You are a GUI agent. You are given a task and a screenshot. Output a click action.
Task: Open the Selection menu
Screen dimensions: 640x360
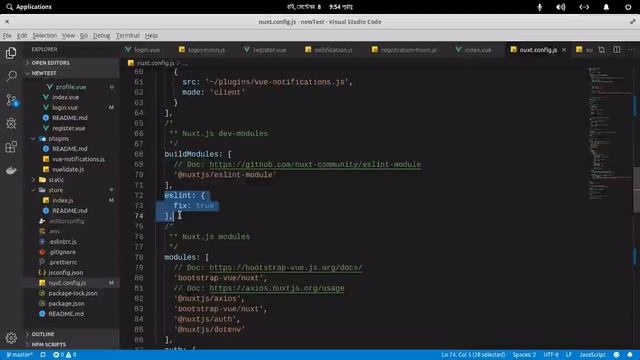pos(44,36)
